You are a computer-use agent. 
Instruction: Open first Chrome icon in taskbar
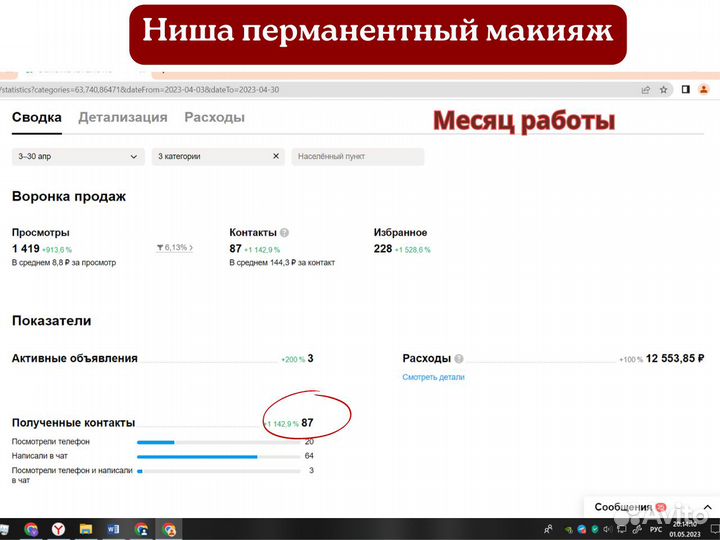pyautogui.click(x=31, y=529)
